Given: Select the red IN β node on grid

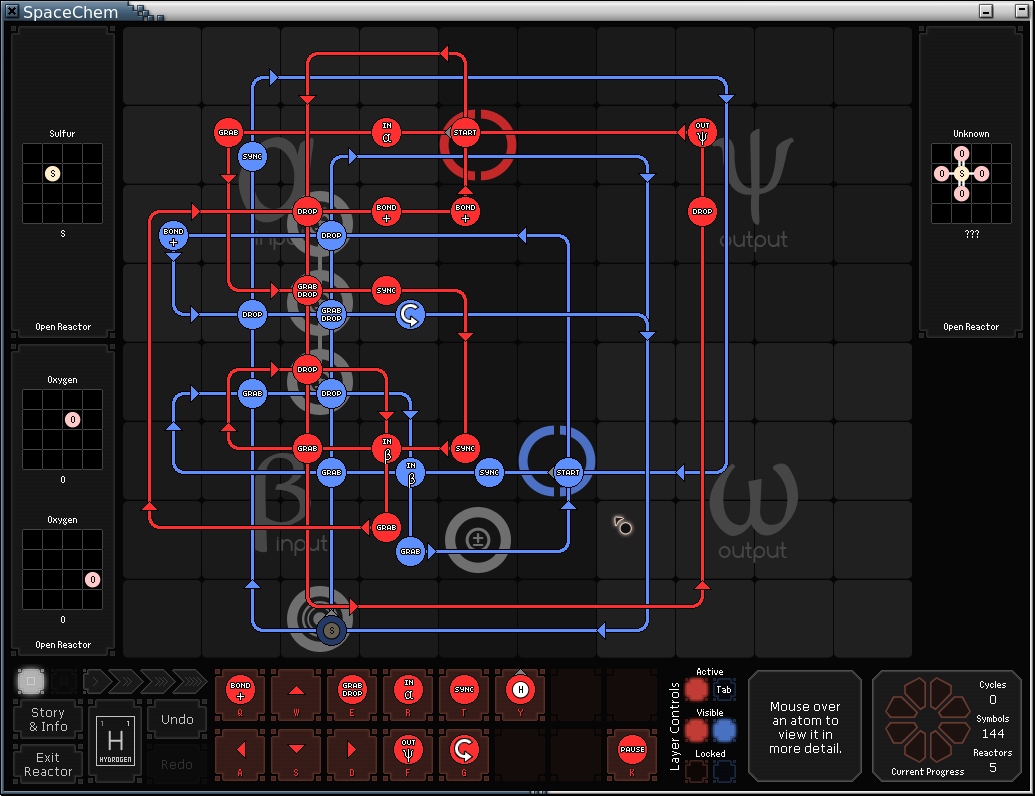Looking at the screenshot, I should pos(387,449).
